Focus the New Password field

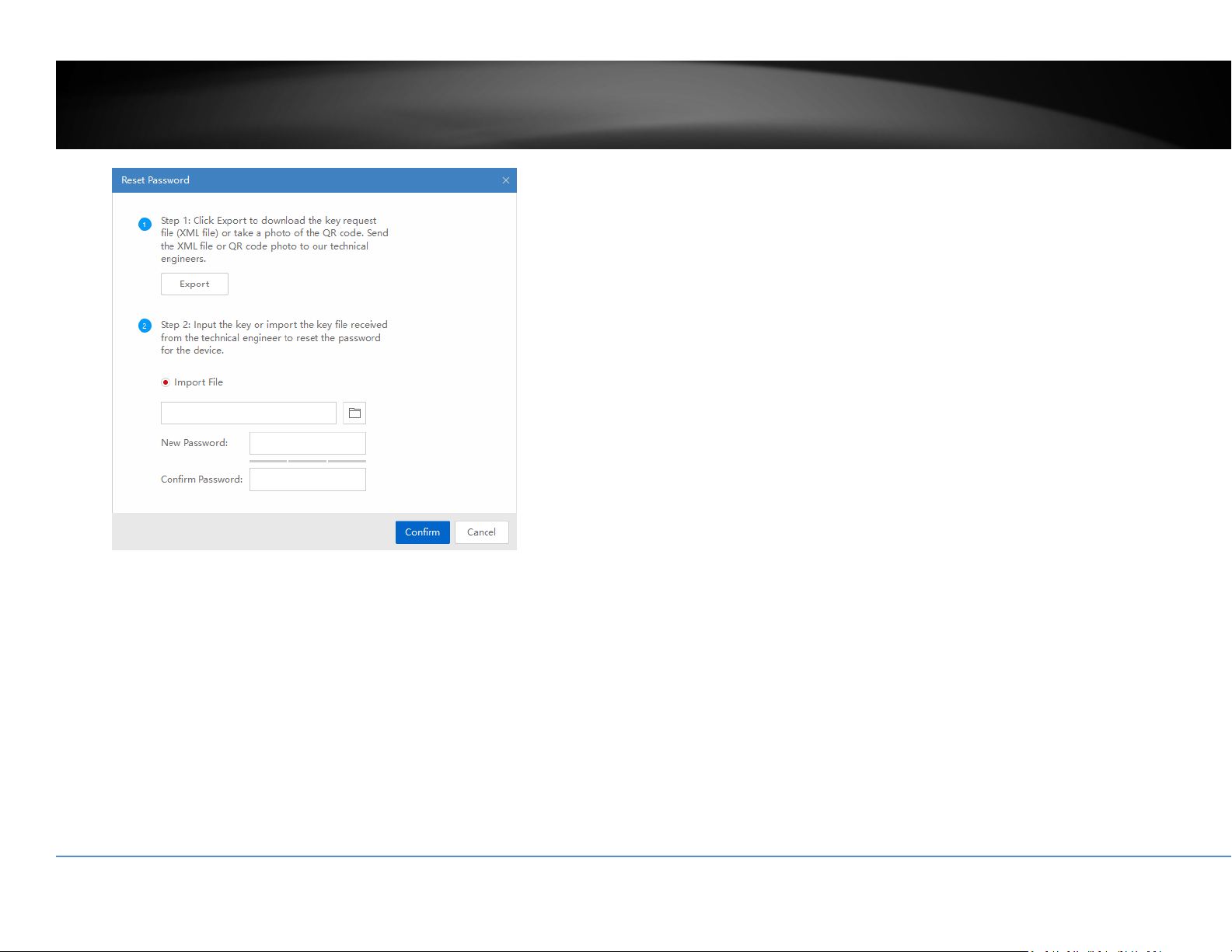point(308,443)
